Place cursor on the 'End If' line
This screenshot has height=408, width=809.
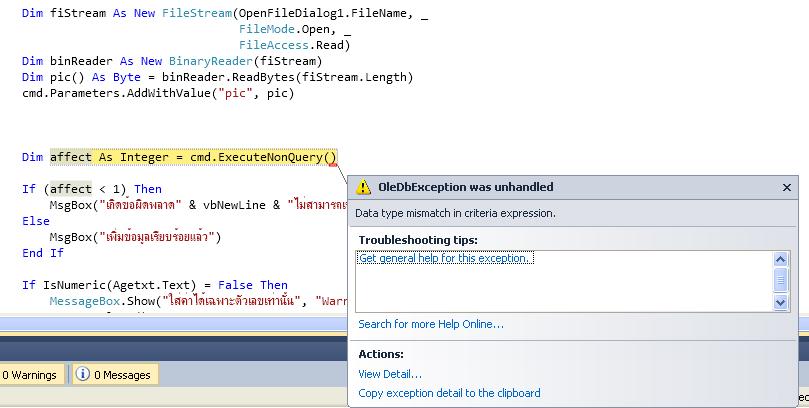42,253
